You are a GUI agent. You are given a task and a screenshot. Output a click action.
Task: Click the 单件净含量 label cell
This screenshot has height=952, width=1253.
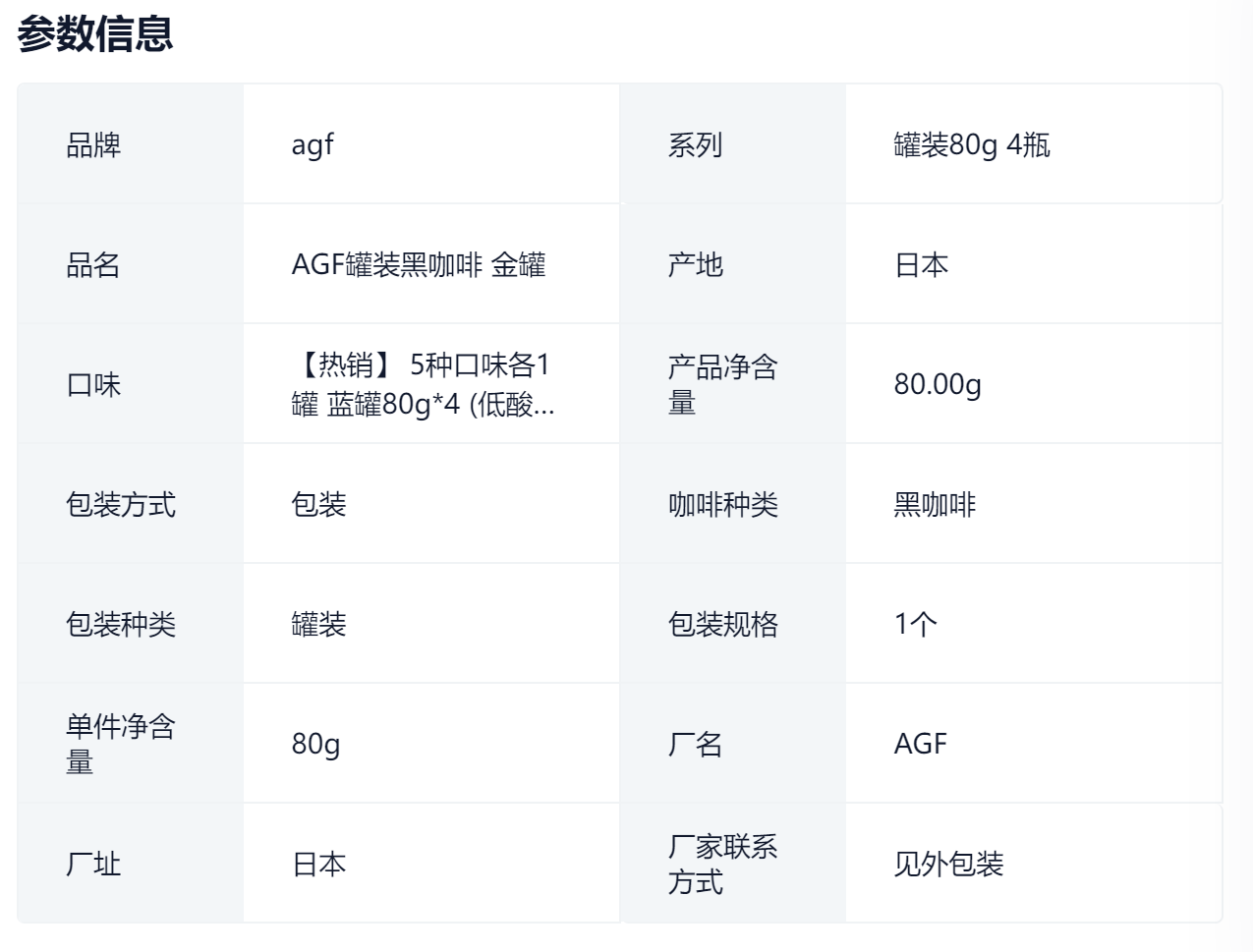click(120, 744)
